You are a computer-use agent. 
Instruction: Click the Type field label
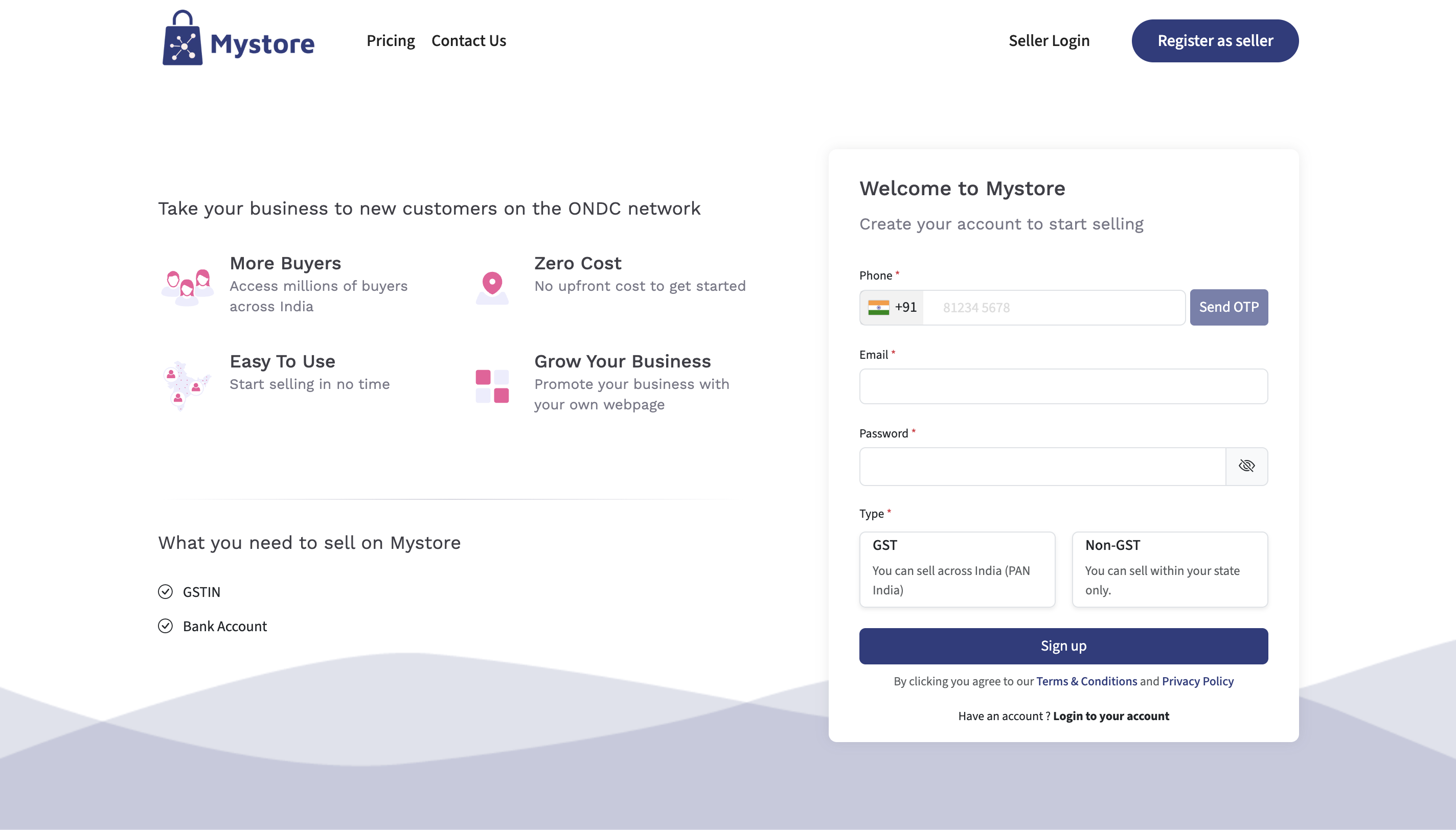872,514
